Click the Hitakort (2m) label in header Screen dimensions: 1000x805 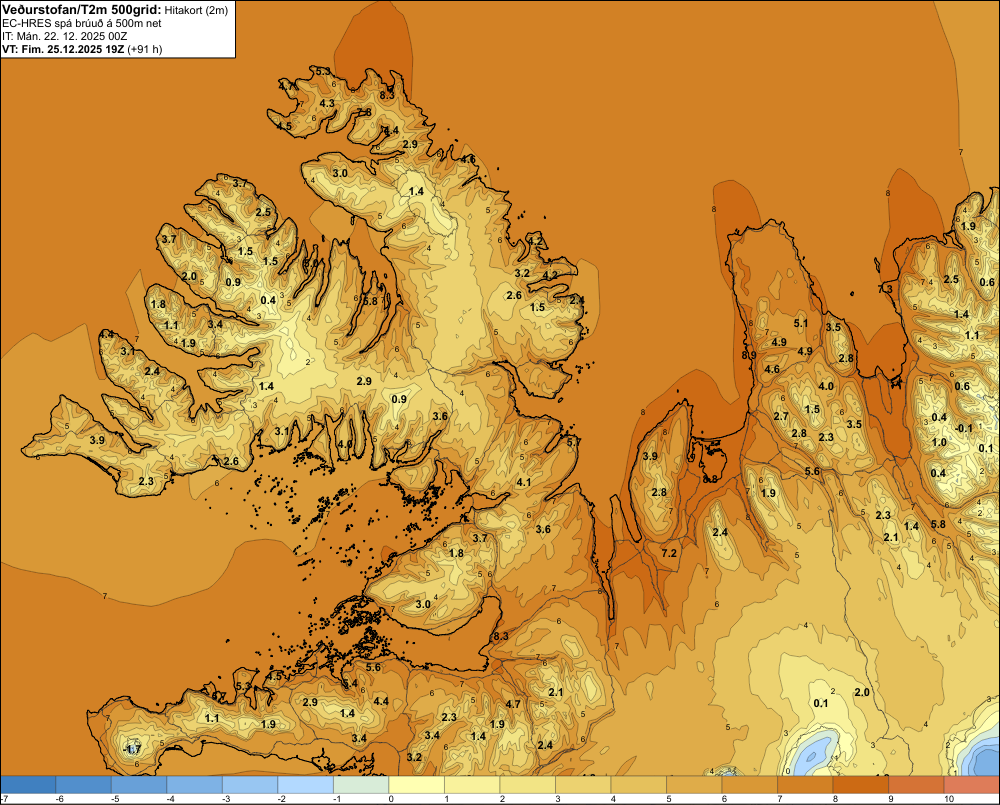196,10
